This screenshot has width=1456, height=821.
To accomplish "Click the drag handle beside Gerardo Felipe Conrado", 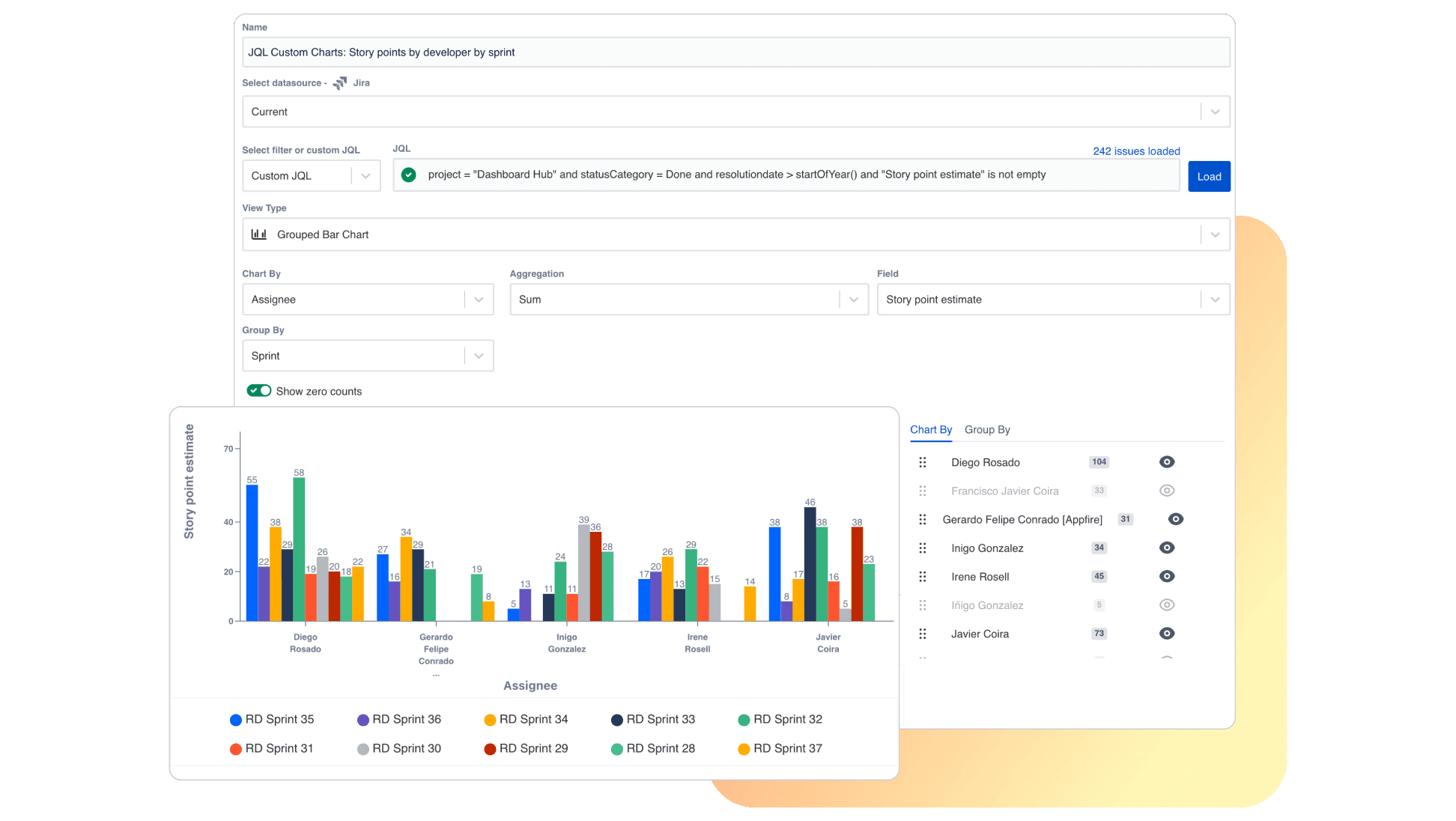I will [x=922, y=519].
